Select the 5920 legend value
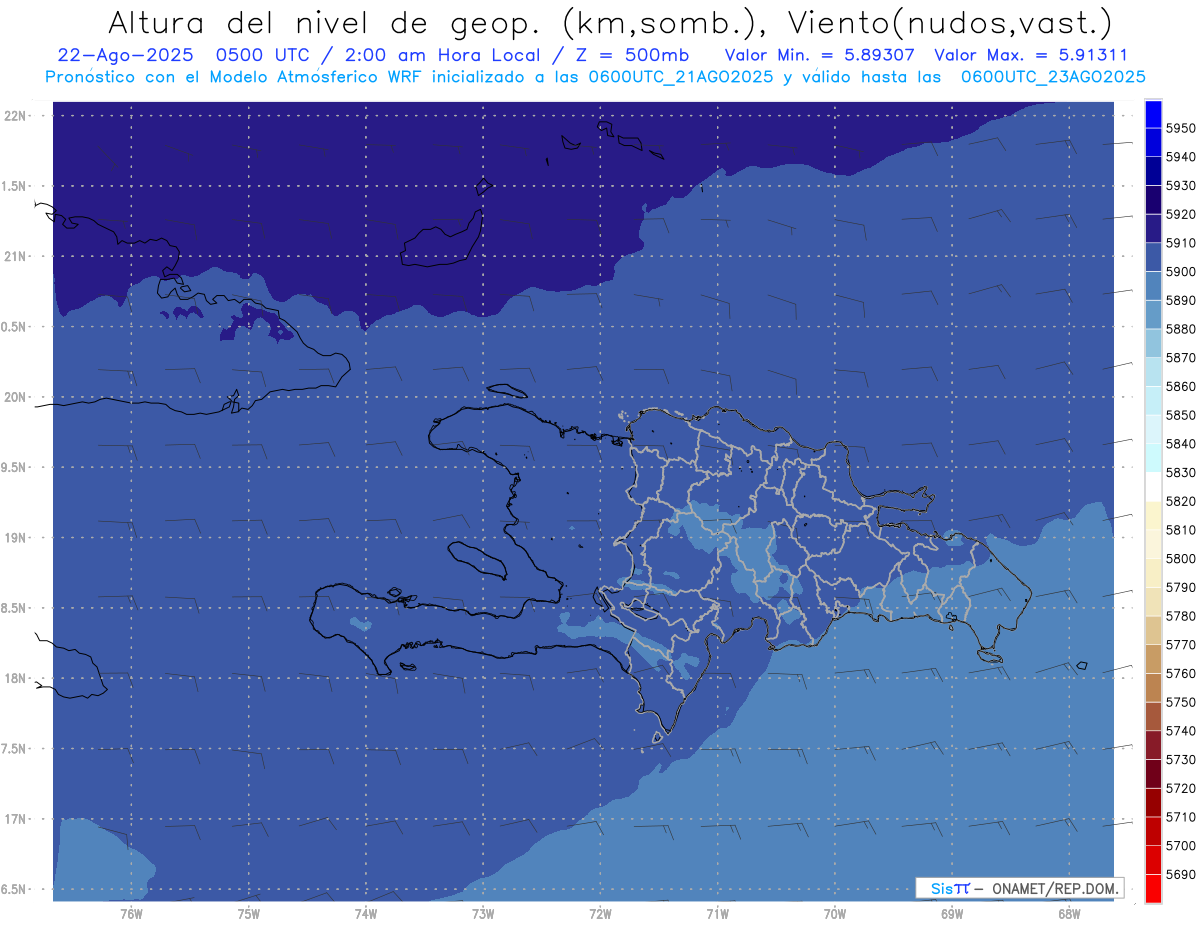This screenshot has height=927, width=1200. [1181, 215]
